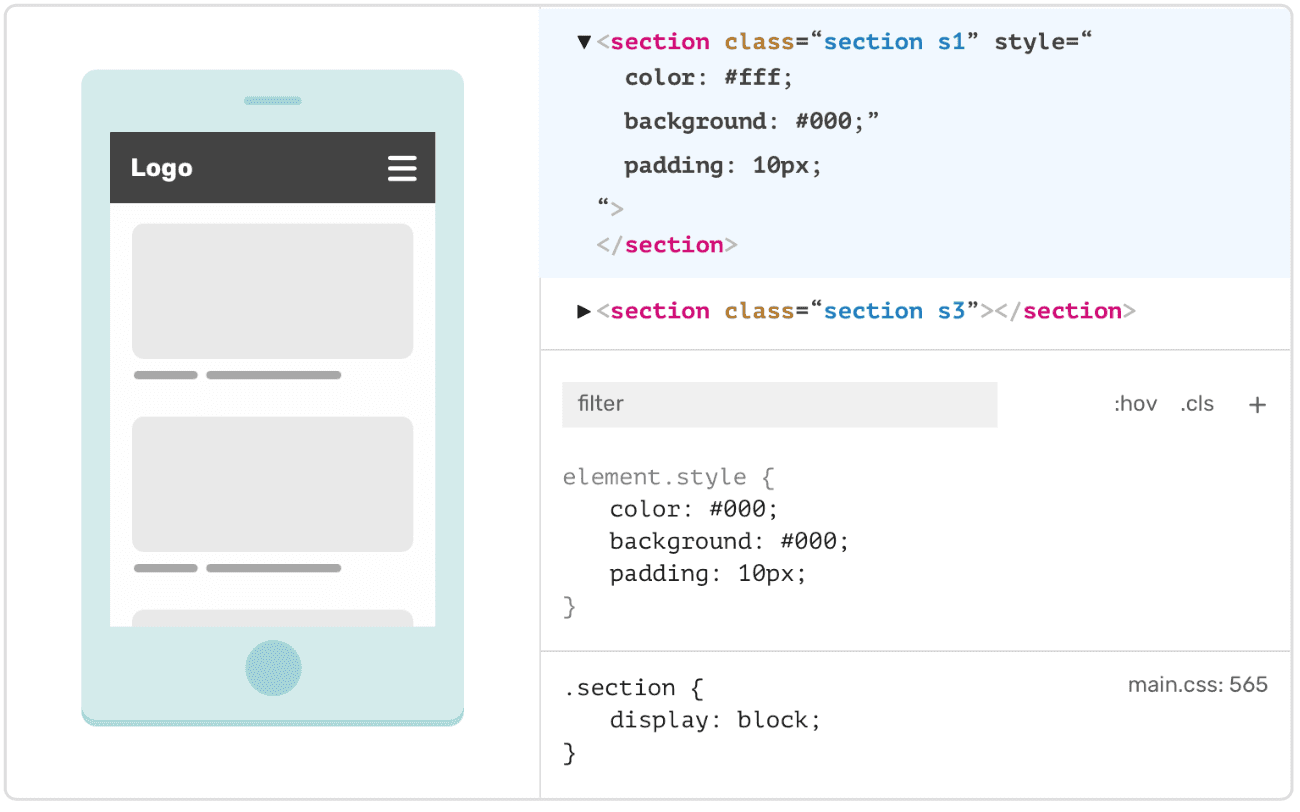The width and height of the screenshot is (1300, 812).
Task: Toggle the .cls class editor
Action: click(x=1196, y=404)
